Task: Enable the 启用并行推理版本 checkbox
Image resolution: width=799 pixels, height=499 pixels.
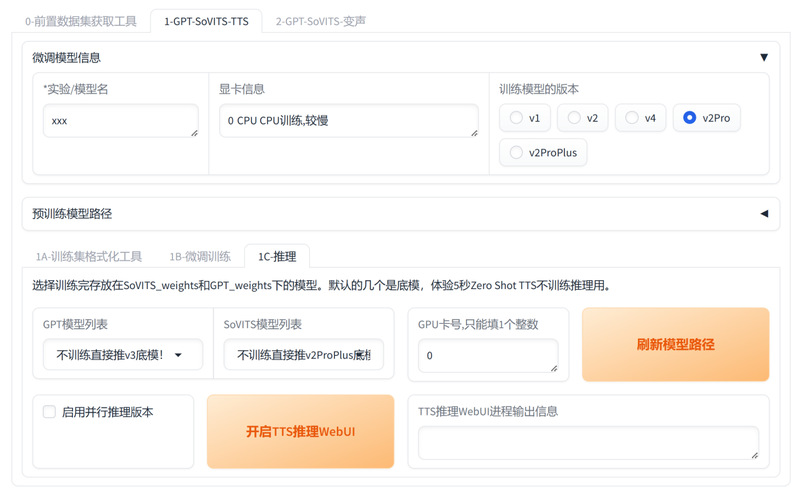Action: 49,411
